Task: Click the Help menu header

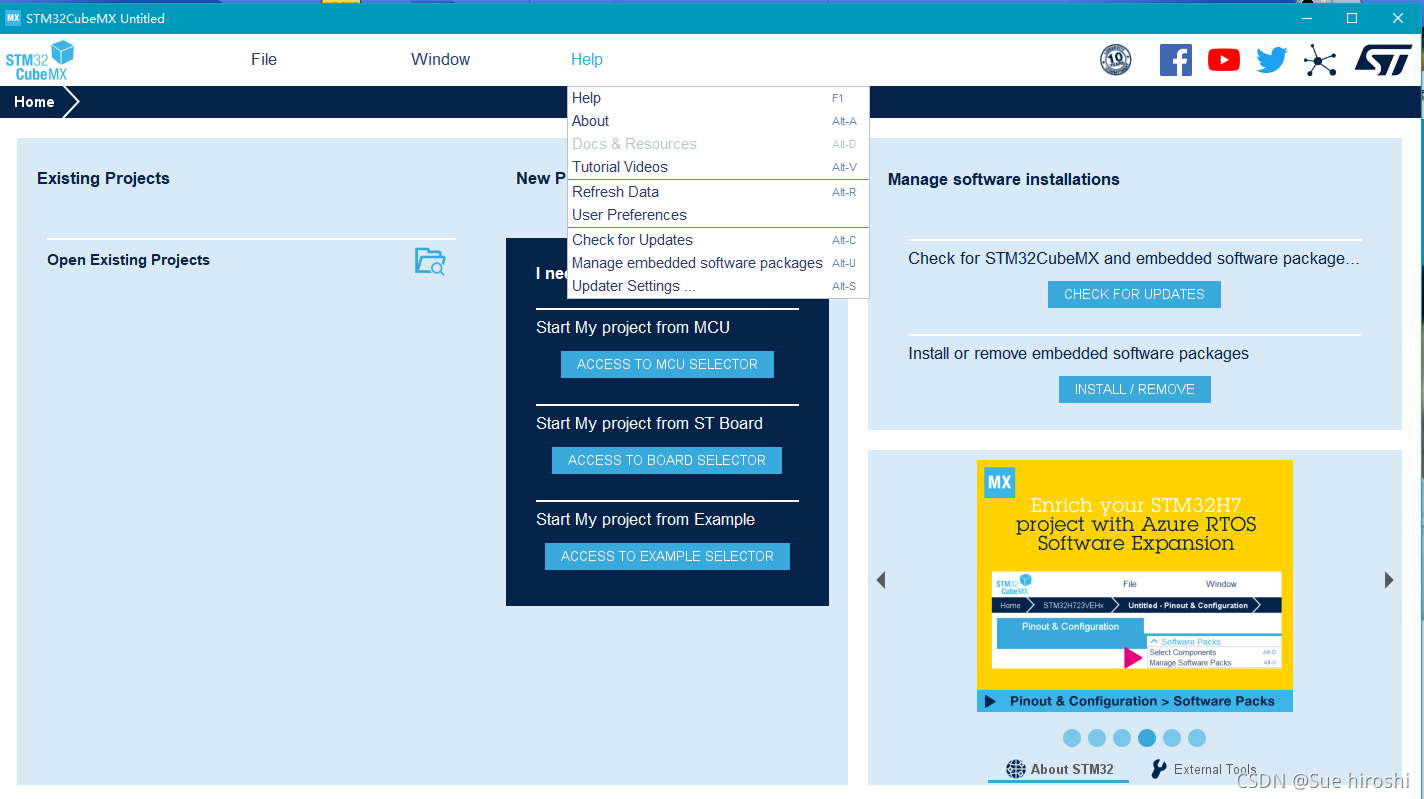Action: [587, 59]
